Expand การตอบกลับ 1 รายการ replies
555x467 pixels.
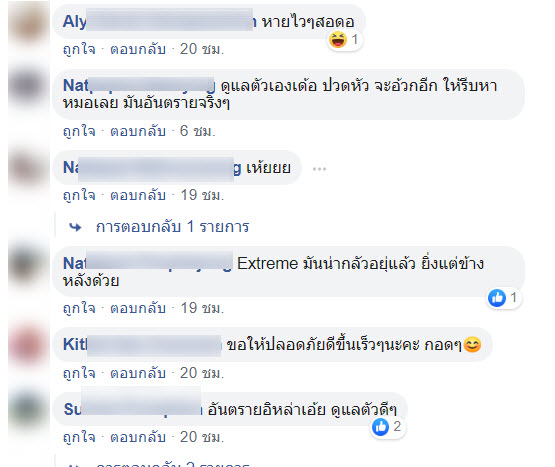(x=172, y=227)
